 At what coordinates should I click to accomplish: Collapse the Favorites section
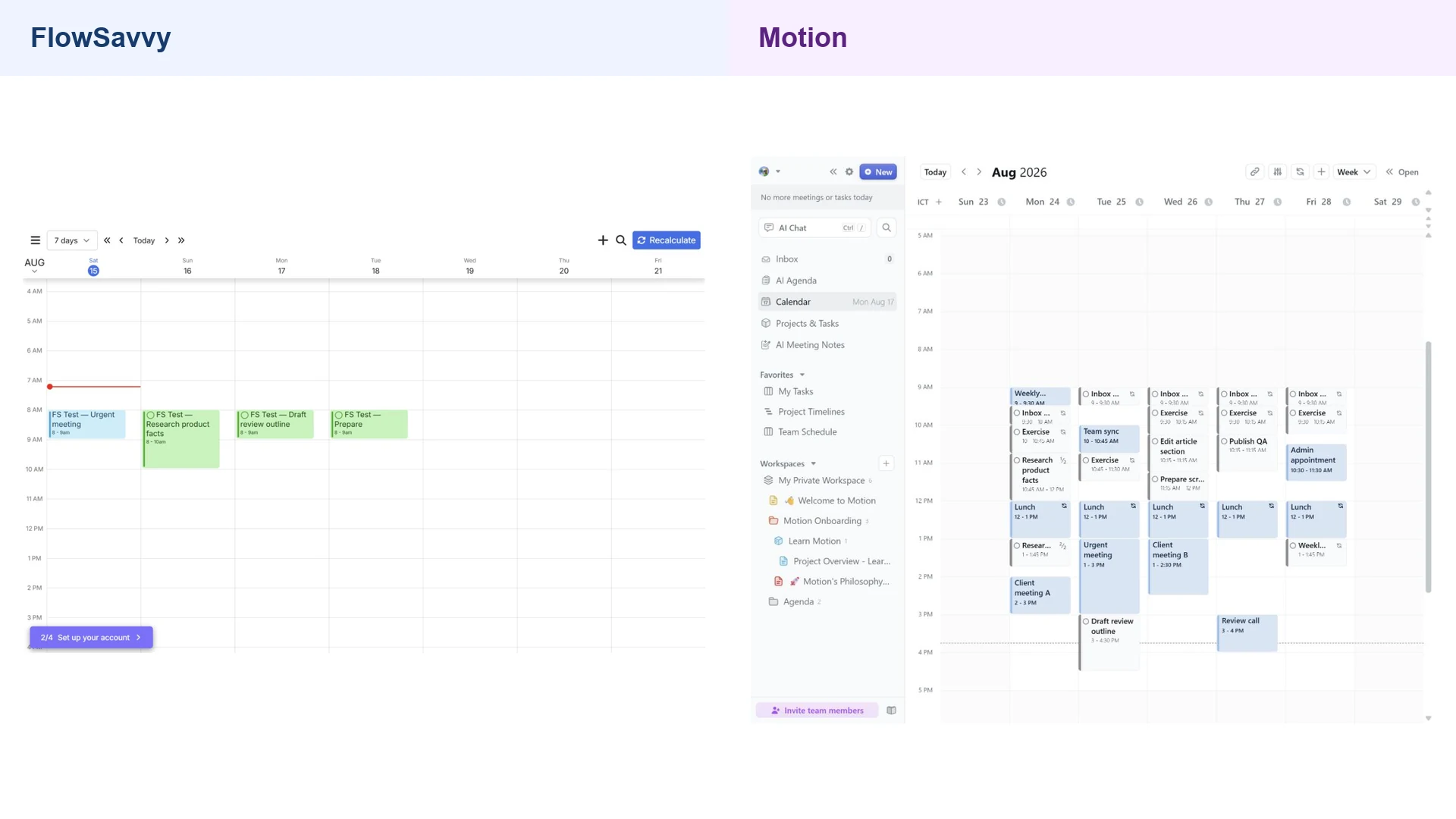[802, 375]
